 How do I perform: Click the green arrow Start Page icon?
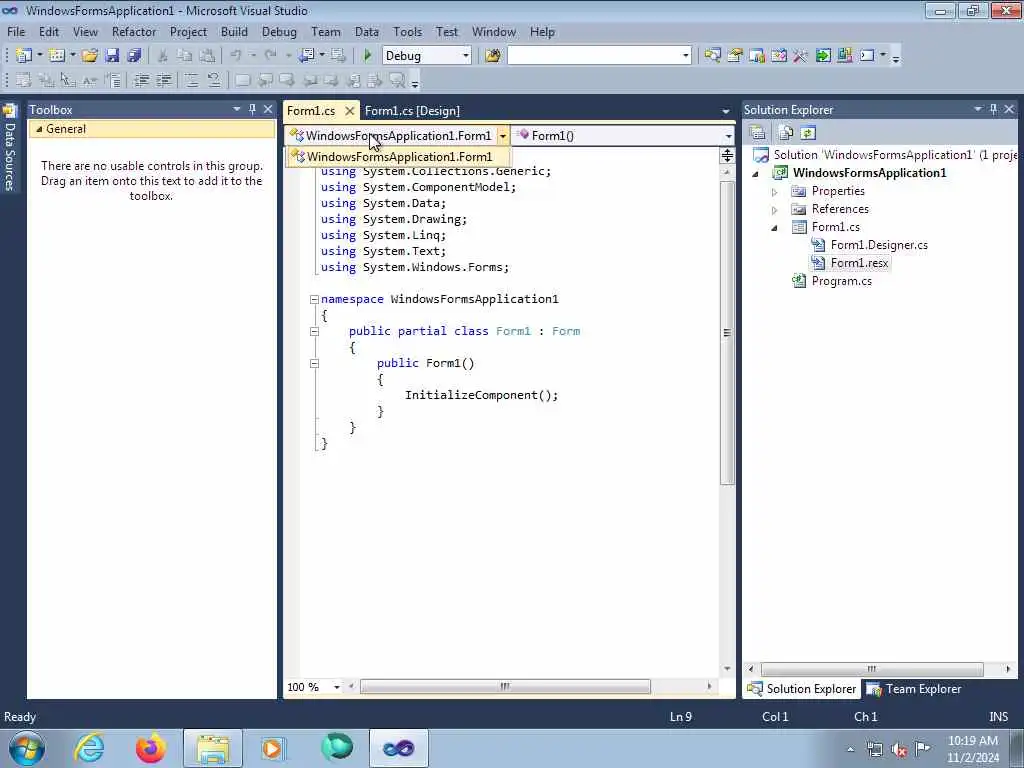pos(823,56)
